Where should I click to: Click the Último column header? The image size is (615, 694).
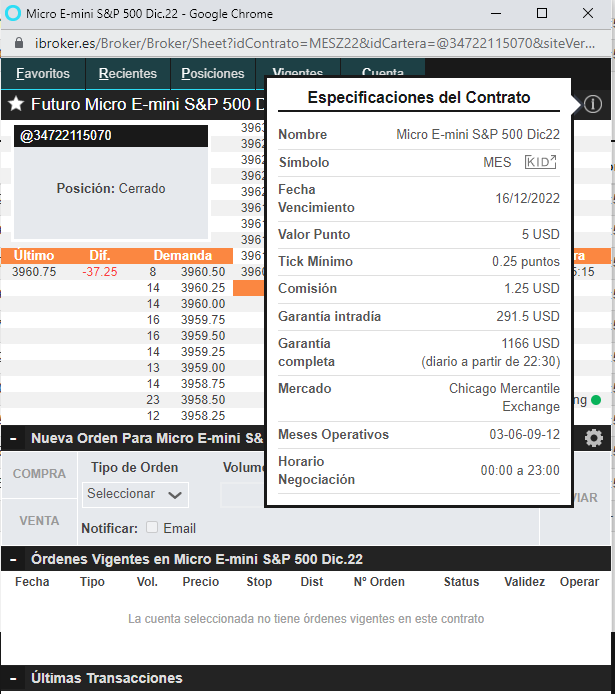tap(34, 256)
